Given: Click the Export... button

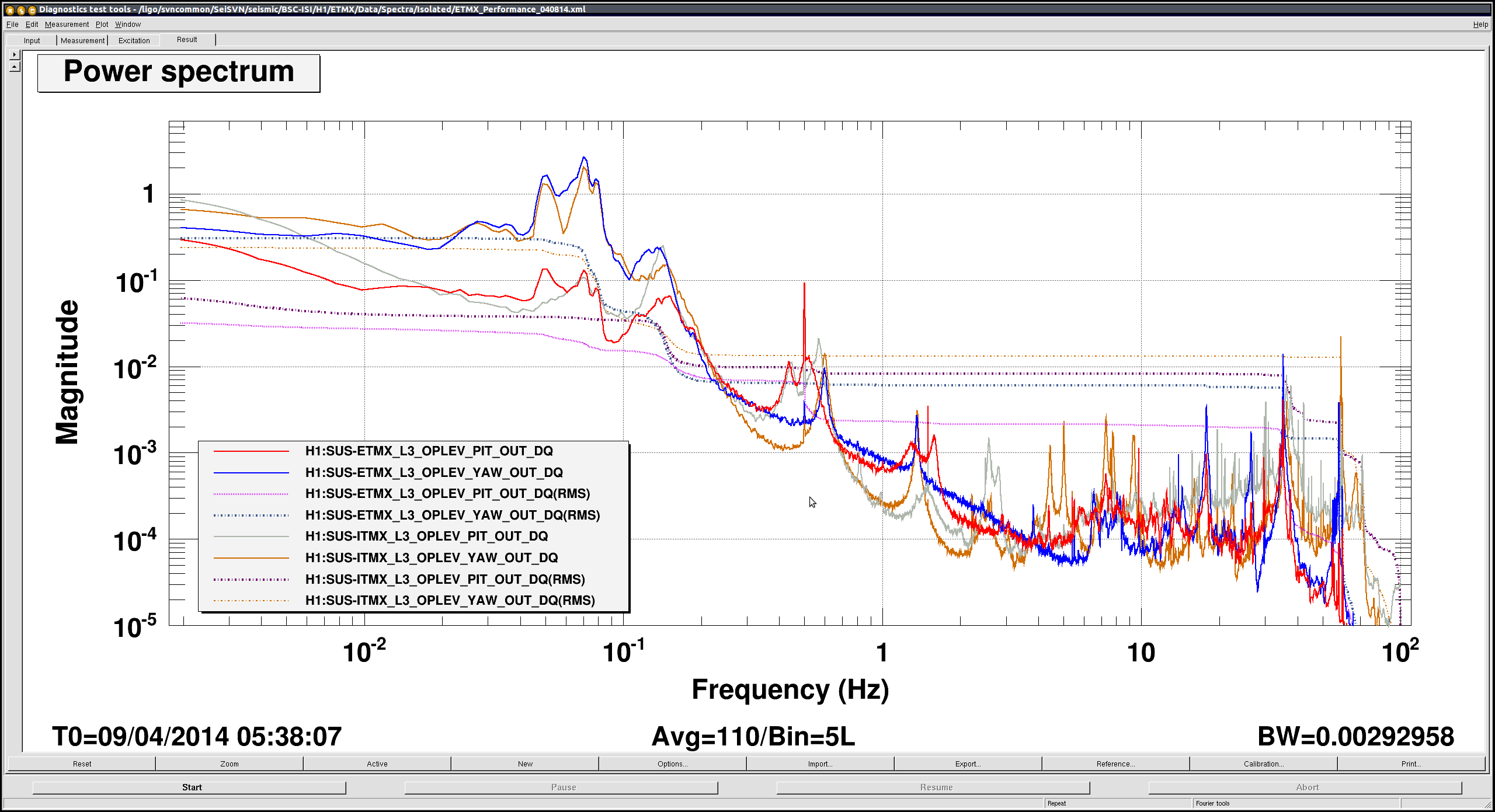Looking at the screenshot, I should 968,764.
